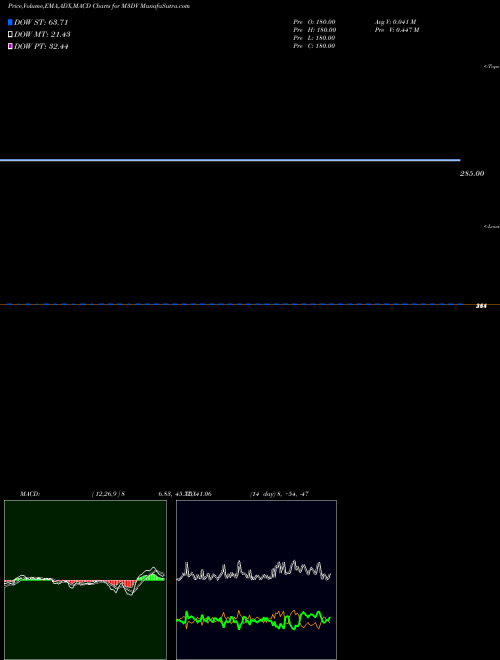Screen dimensions: 500x660
Task: Click the 'MACD:' panel heading
Action: point(30,494)
